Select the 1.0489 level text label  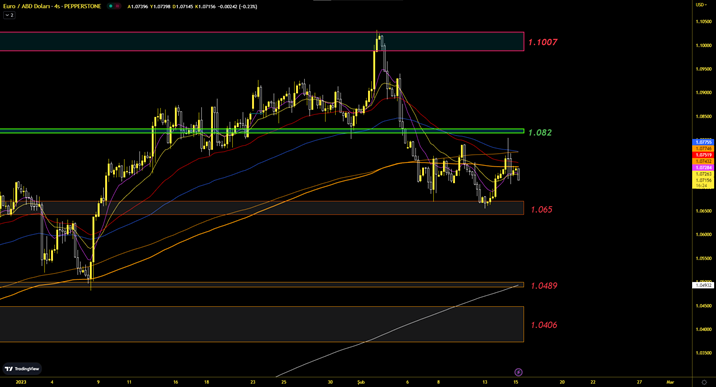point(544,286)
